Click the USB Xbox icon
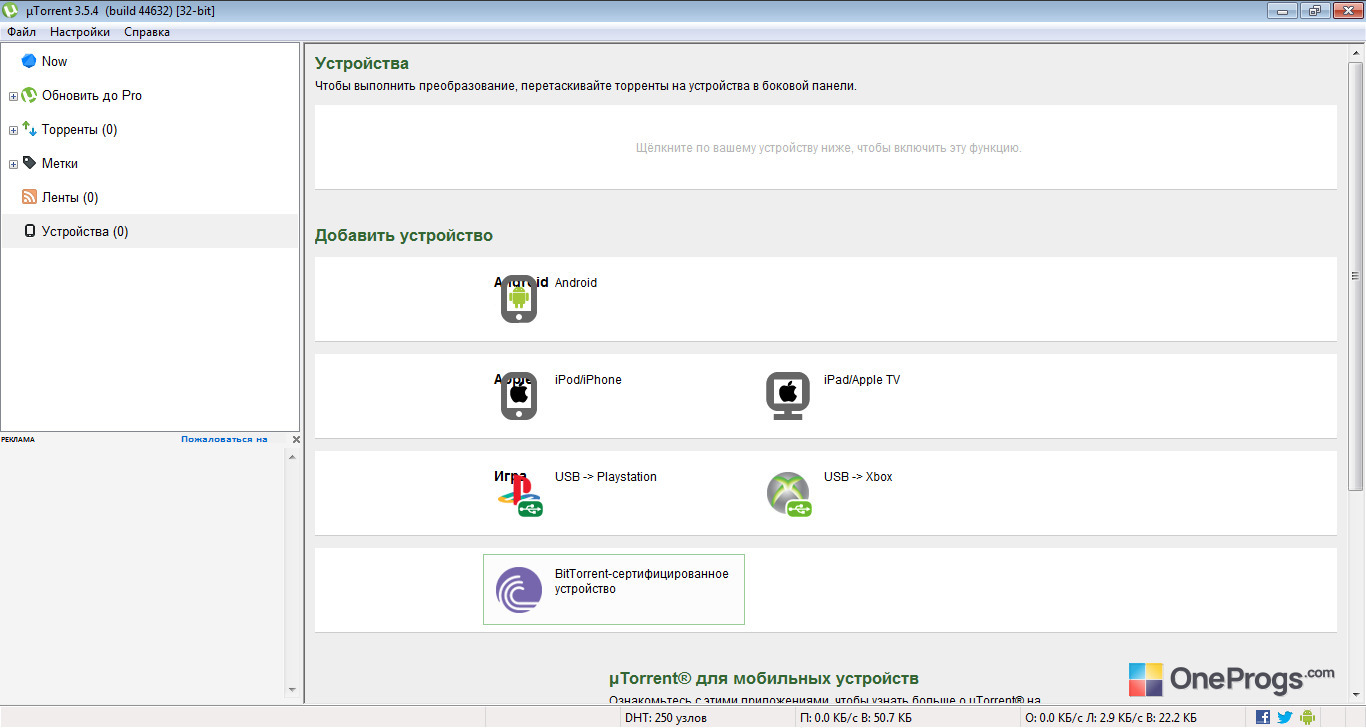 789,494
